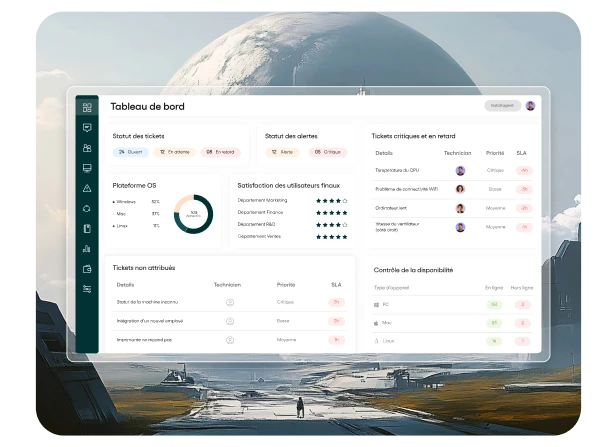Open the Problème de connectivité WiFi ticket

408,189
